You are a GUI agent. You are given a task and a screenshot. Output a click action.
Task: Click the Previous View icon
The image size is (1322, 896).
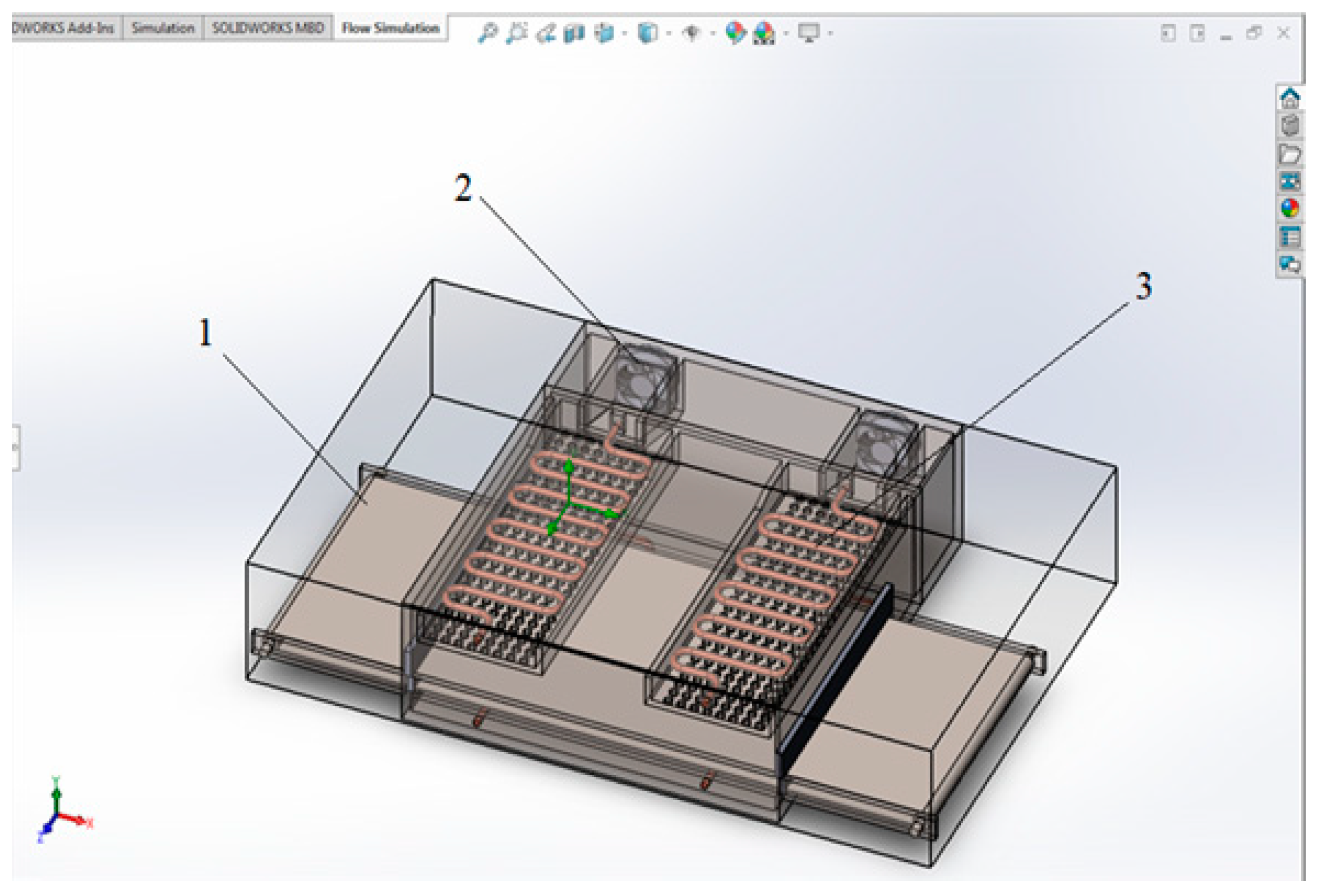tap(546, 33)
